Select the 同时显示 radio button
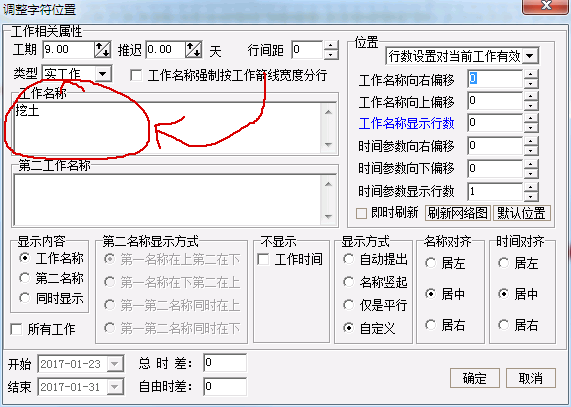Screen dimensions: 571x407 point(25,298)
